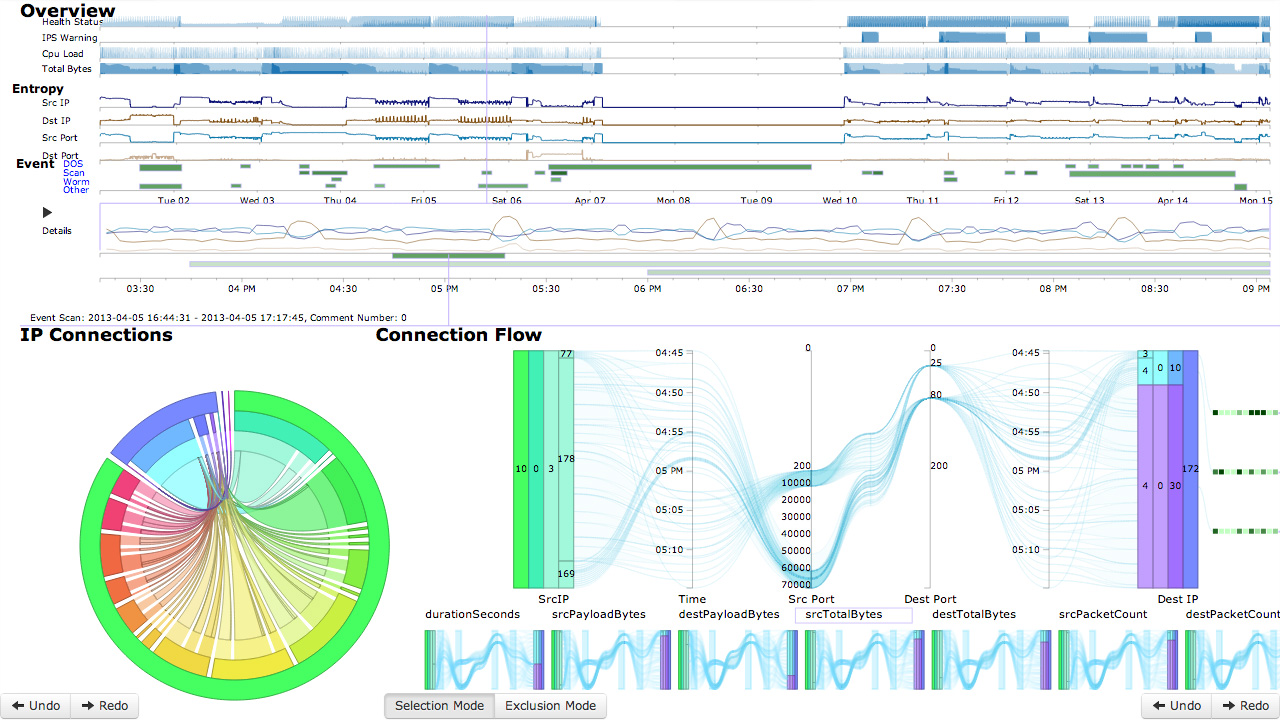Click the left-arrow Undo button under IP Connections
The height and width of the screenshot is (720, 1280).
click(36, 706)
